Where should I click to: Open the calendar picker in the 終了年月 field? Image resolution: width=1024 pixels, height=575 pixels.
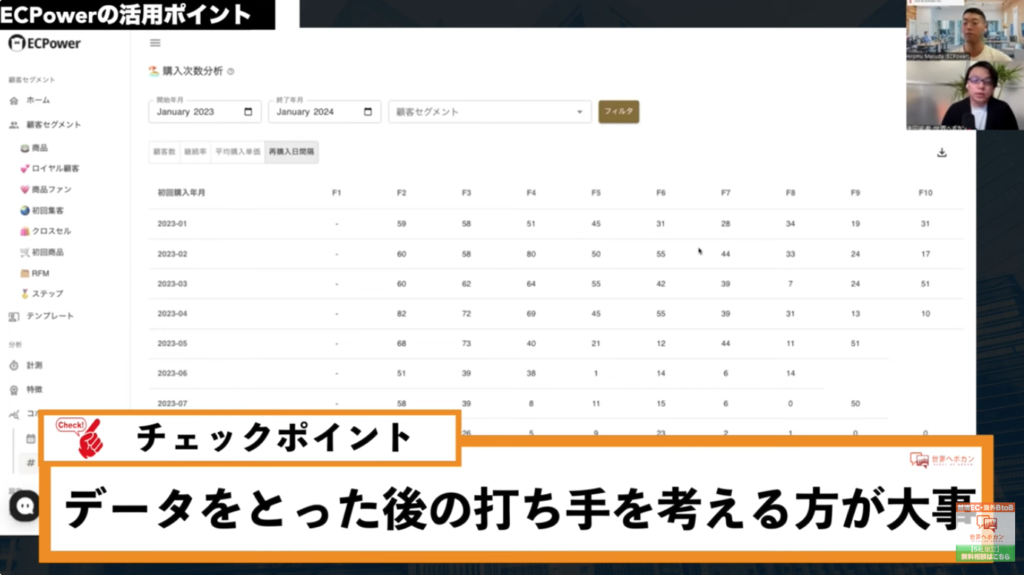pyautogui.click(x=368, y=112)
